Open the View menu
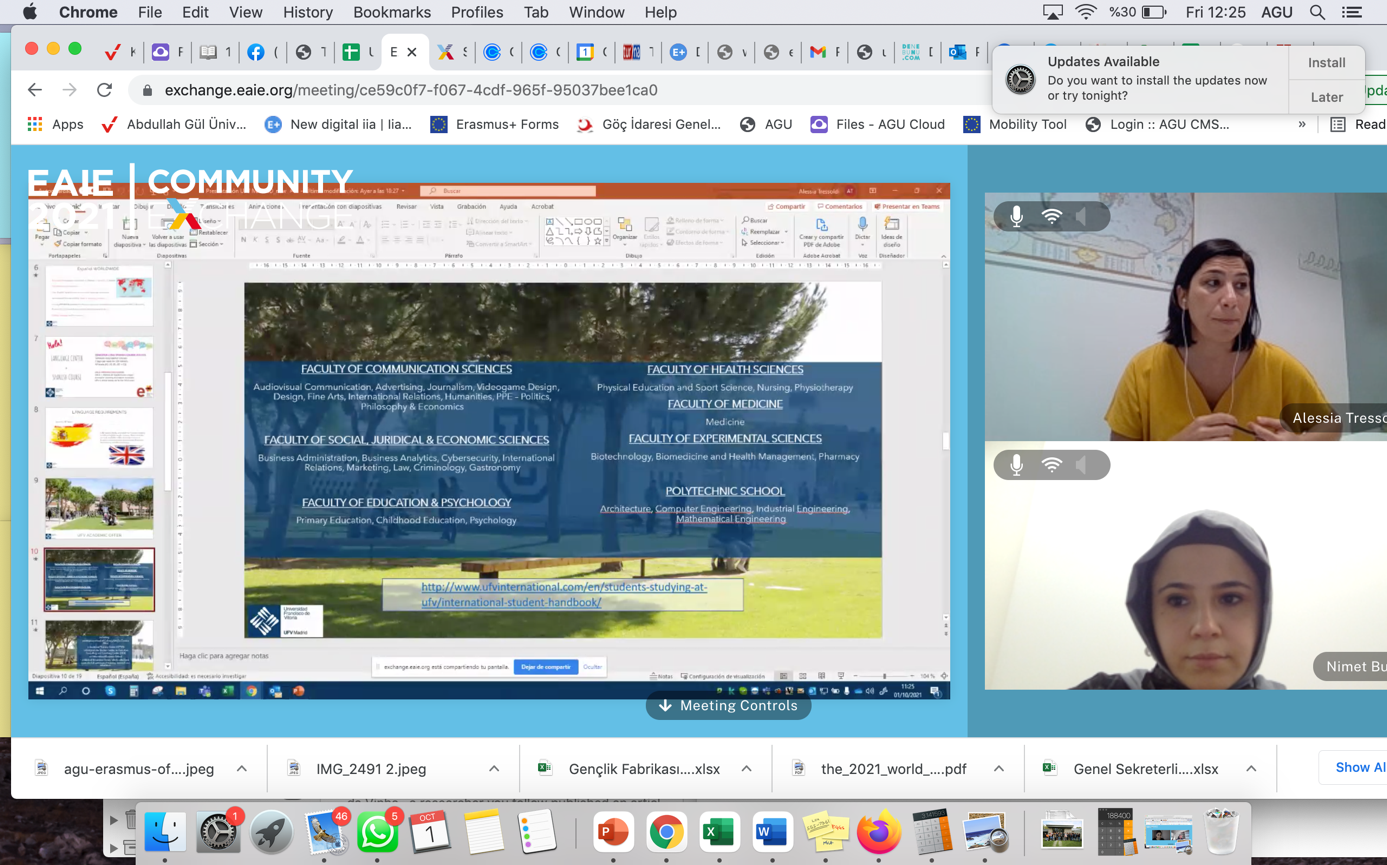Image resolution: width=1387 pixels, height=865 pixels. tap(245, 12)
